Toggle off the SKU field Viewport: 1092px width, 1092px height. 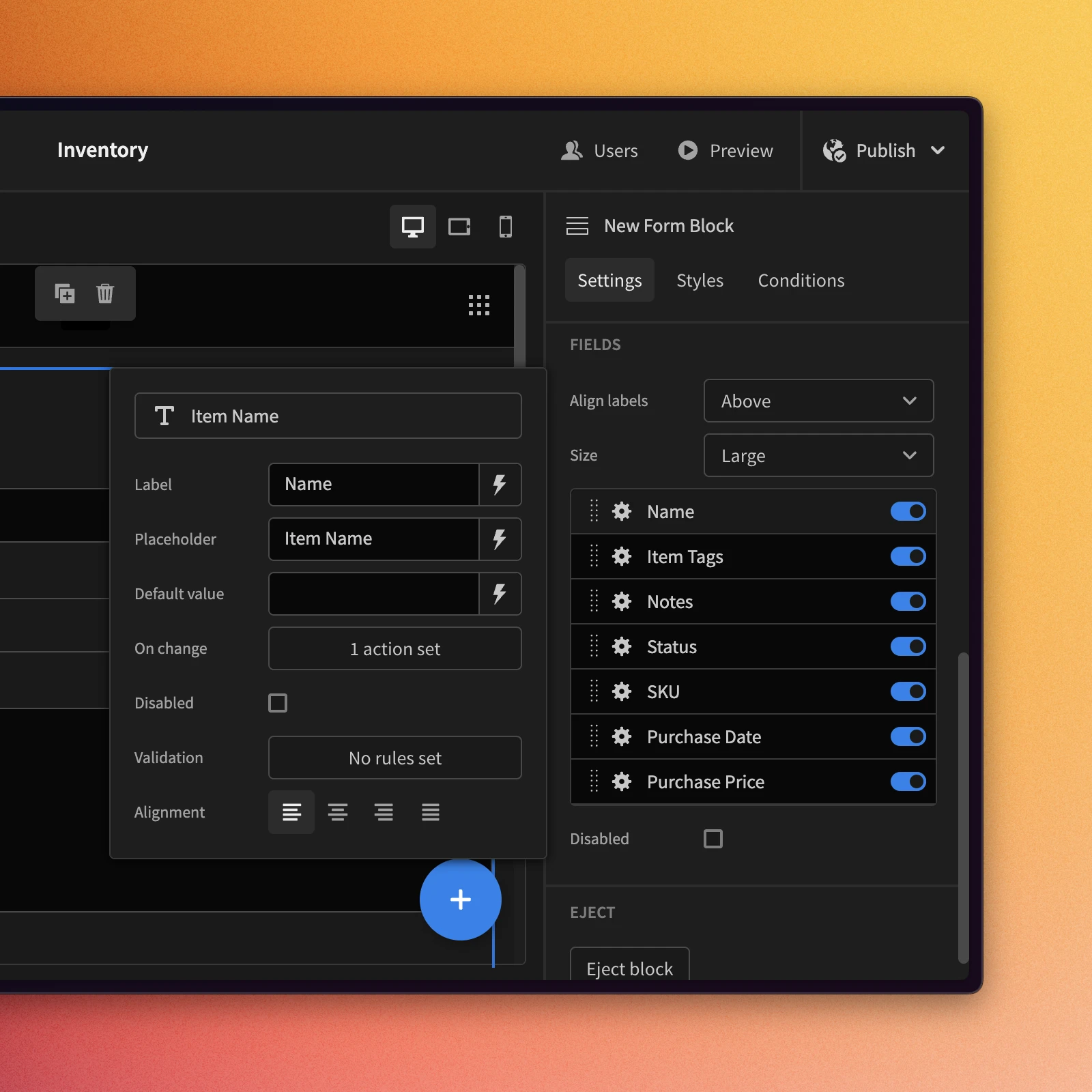coord(908,691)
